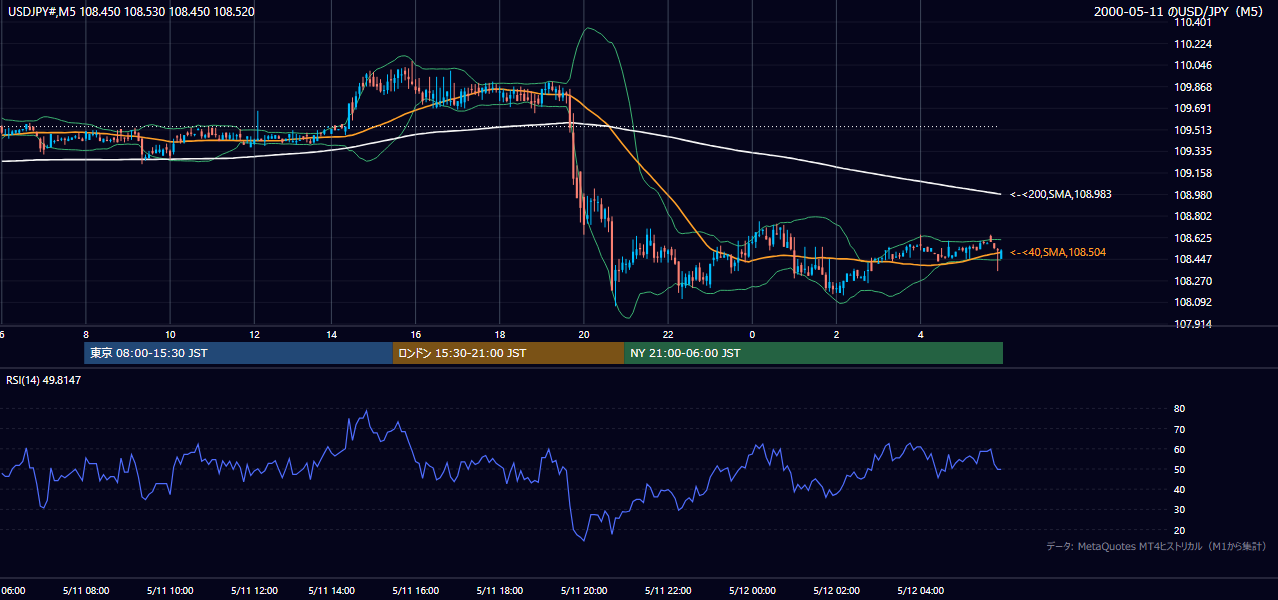Click price level 110.401 on the axis
1278x600 pixels.
click(x=1191, y=22)
